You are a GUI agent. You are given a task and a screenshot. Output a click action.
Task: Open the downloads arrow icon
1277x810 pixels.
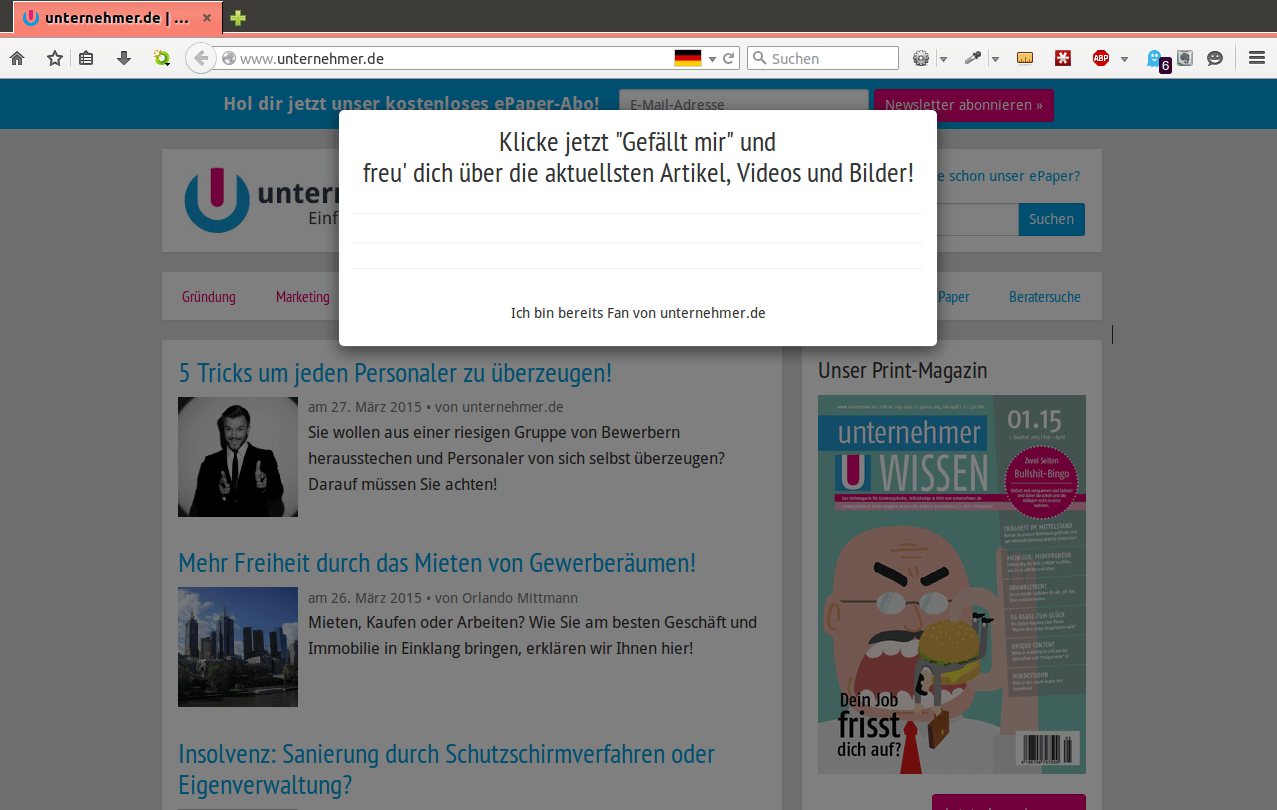[x=124, y=59]
